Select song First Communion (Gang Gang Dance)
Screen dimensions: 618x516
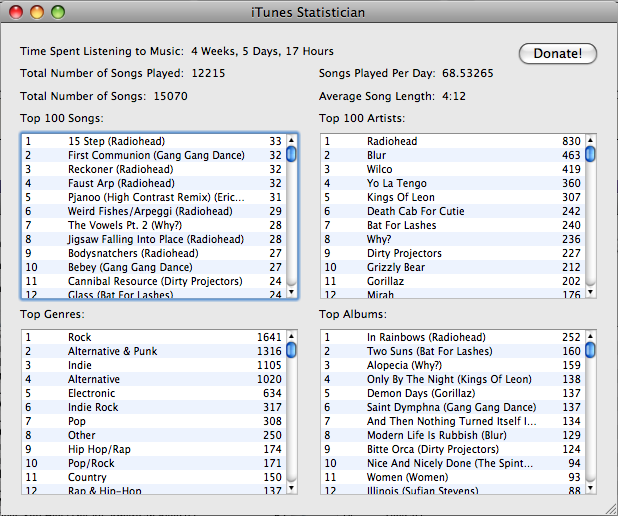[154, 155]
